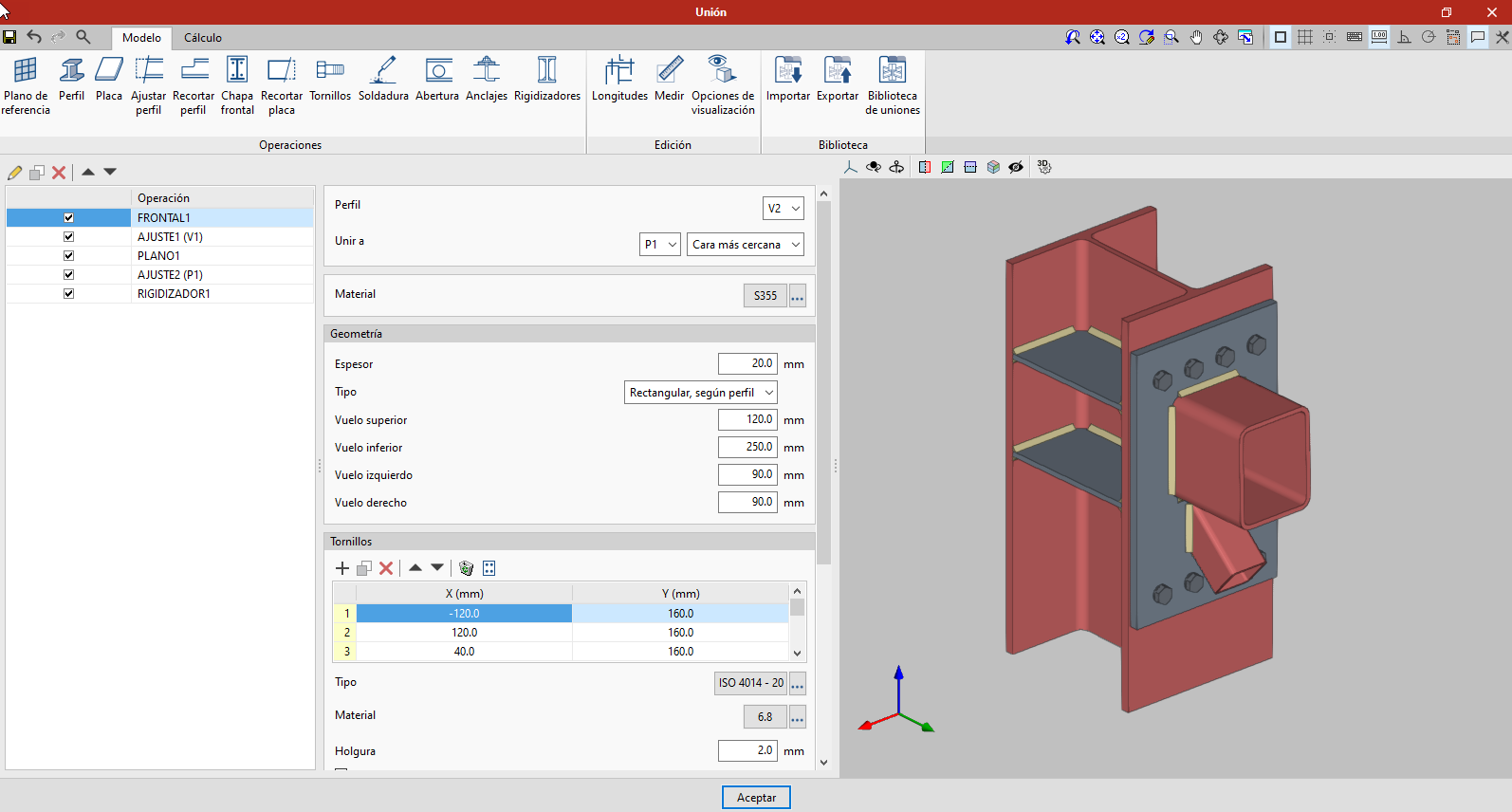
Task: Click the ISO 4014 - 20 bolt type button
Action: point(751,683)
